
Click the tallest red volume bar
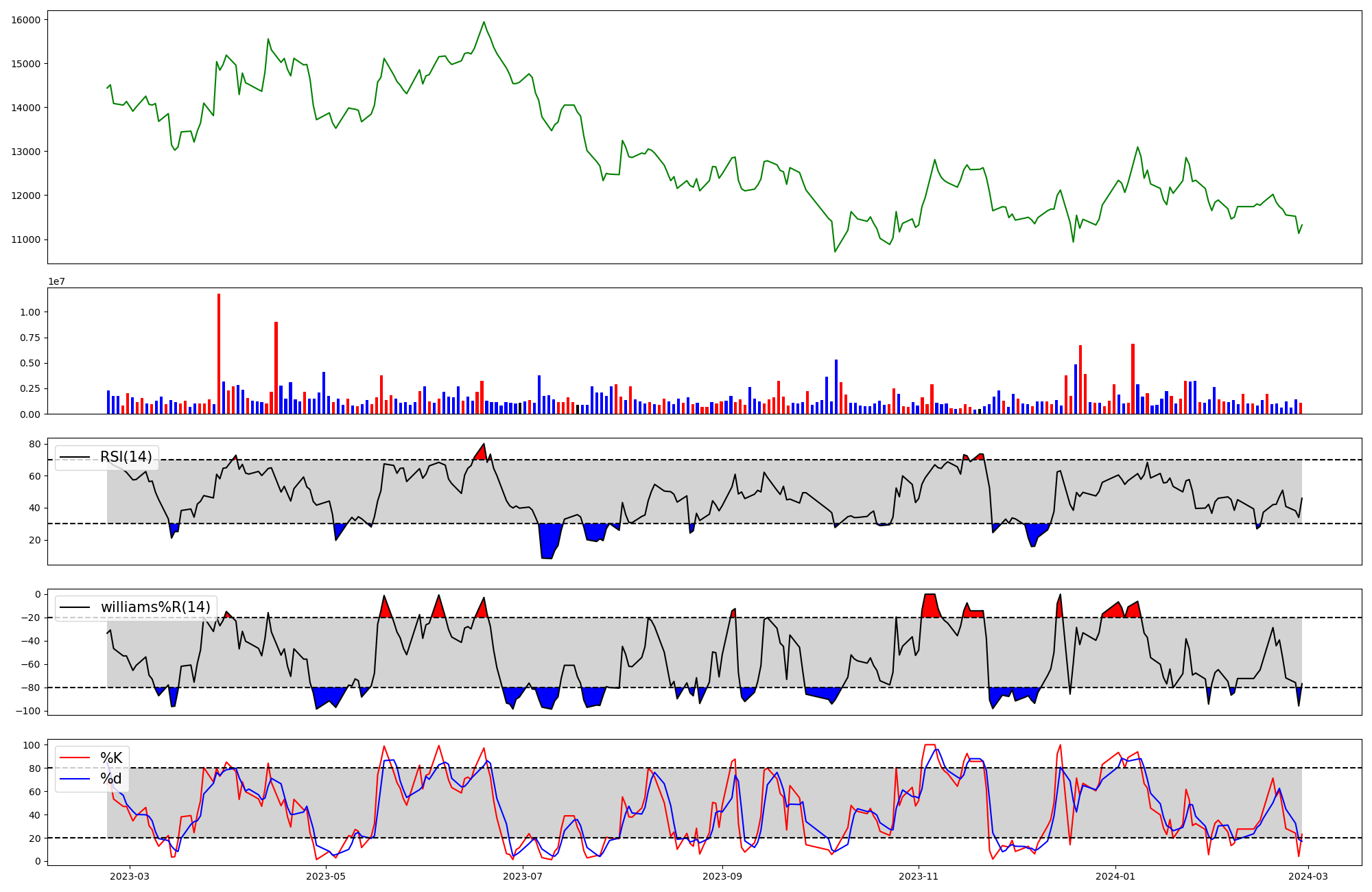tap(219, 353)
